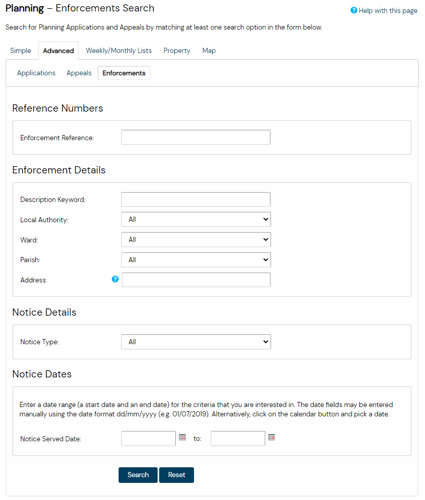
Task: Switch to the Applications sub-tab
Action: point(36,73)
